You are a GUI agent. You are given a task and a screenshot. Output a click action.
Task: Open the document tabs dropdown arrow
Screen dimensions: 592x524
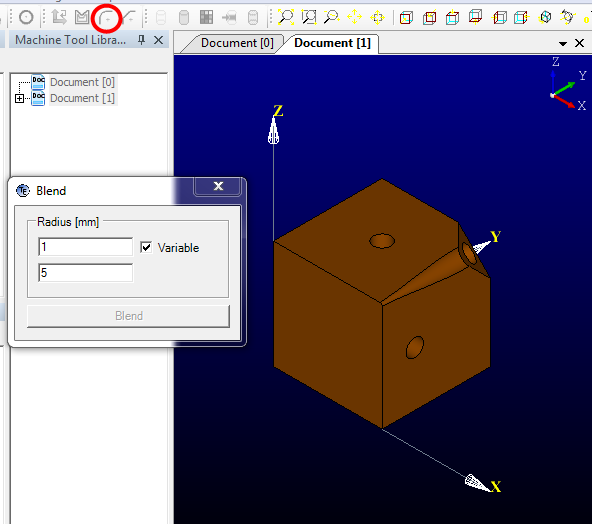coord(563,44)
